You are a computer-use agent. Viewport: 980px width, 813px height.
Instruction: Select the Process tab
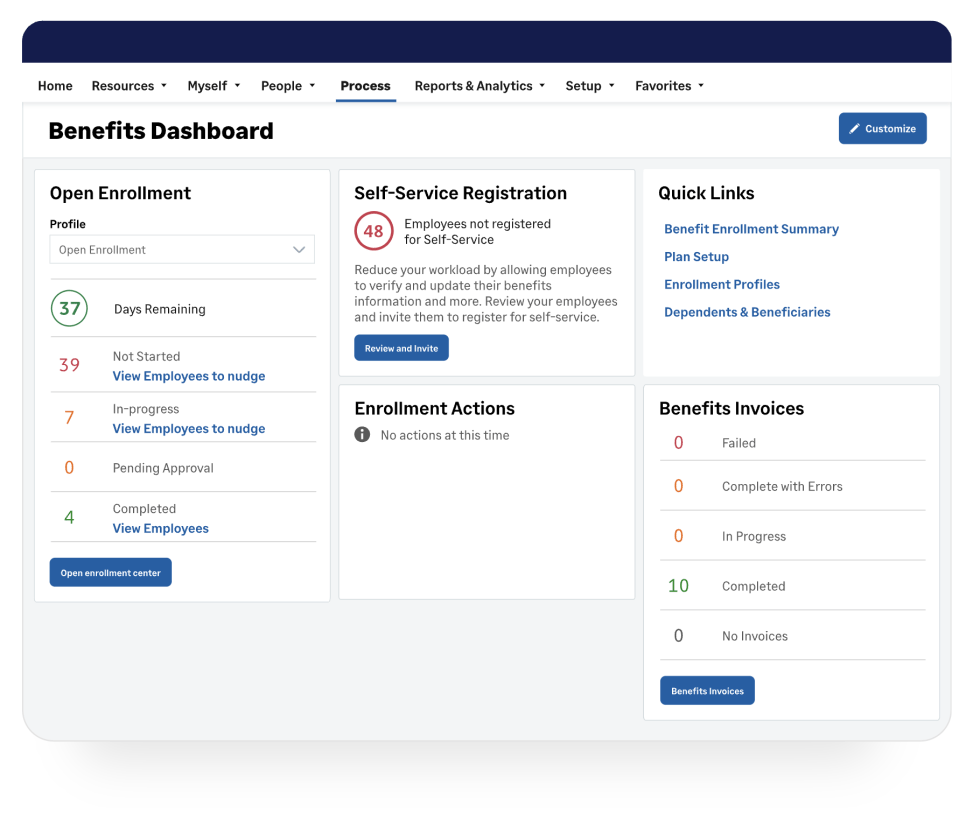tap(365, 86)
